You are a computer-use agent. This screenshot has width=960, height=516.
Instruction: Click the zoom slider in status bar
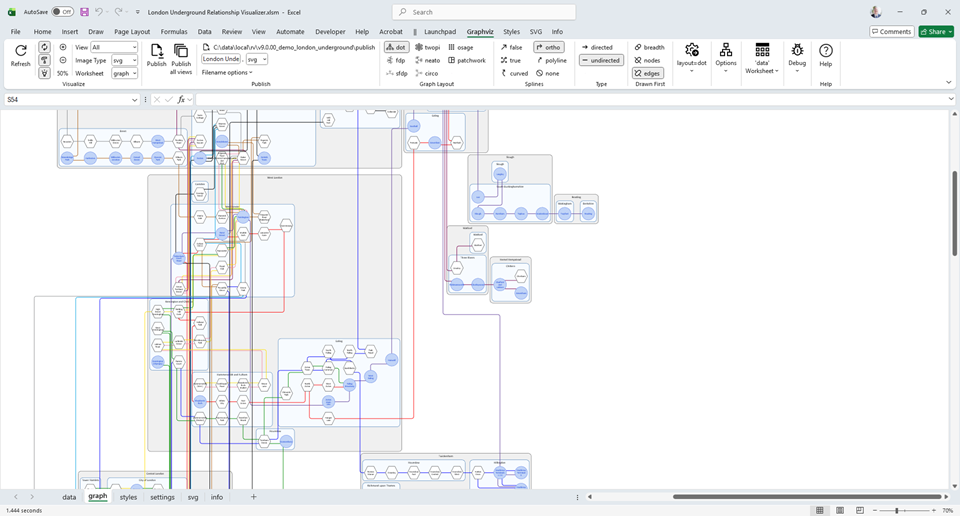click(x=897, y=510)
